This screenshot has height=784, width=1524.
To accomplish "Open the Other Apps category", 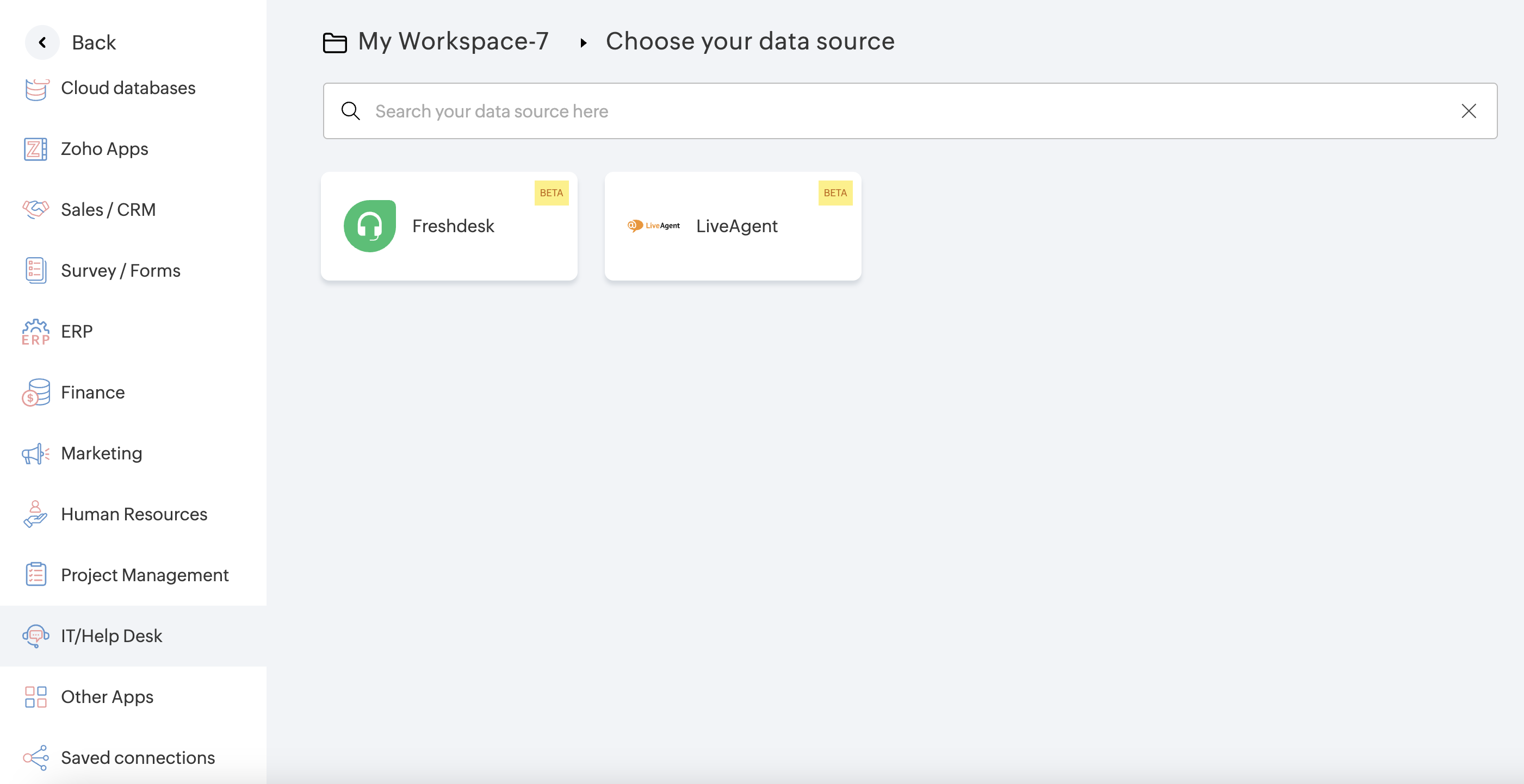I will (107, 697).
